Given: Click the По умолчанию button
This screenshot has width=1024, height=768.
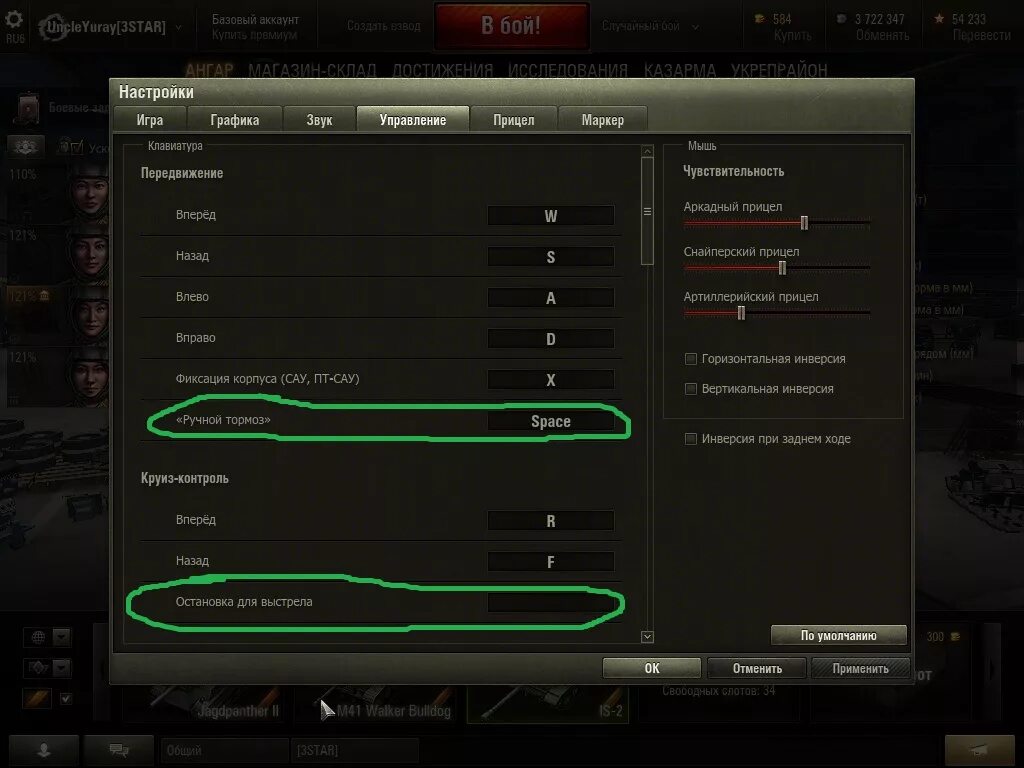Looking at the screenshot, I should pos(839,635).
